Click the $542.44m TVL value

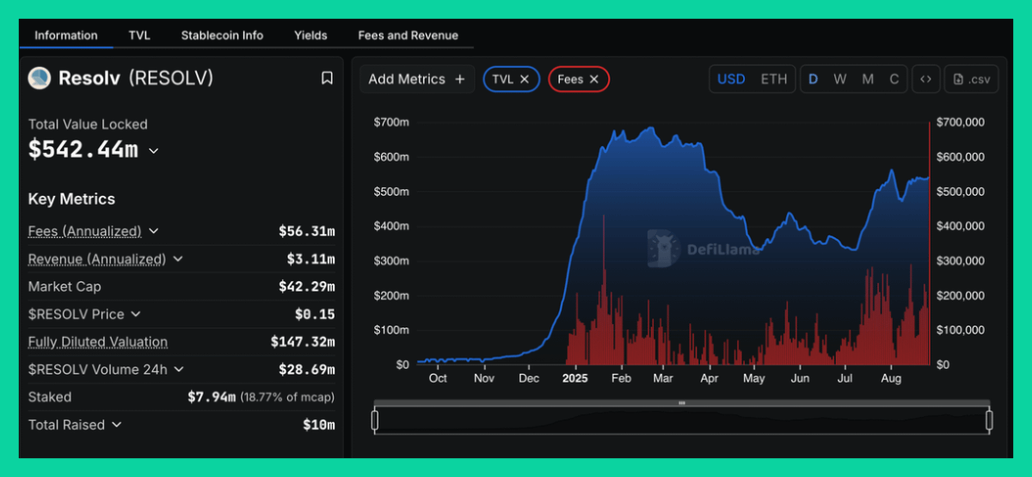pyautogui.click(x=83, y=149)
